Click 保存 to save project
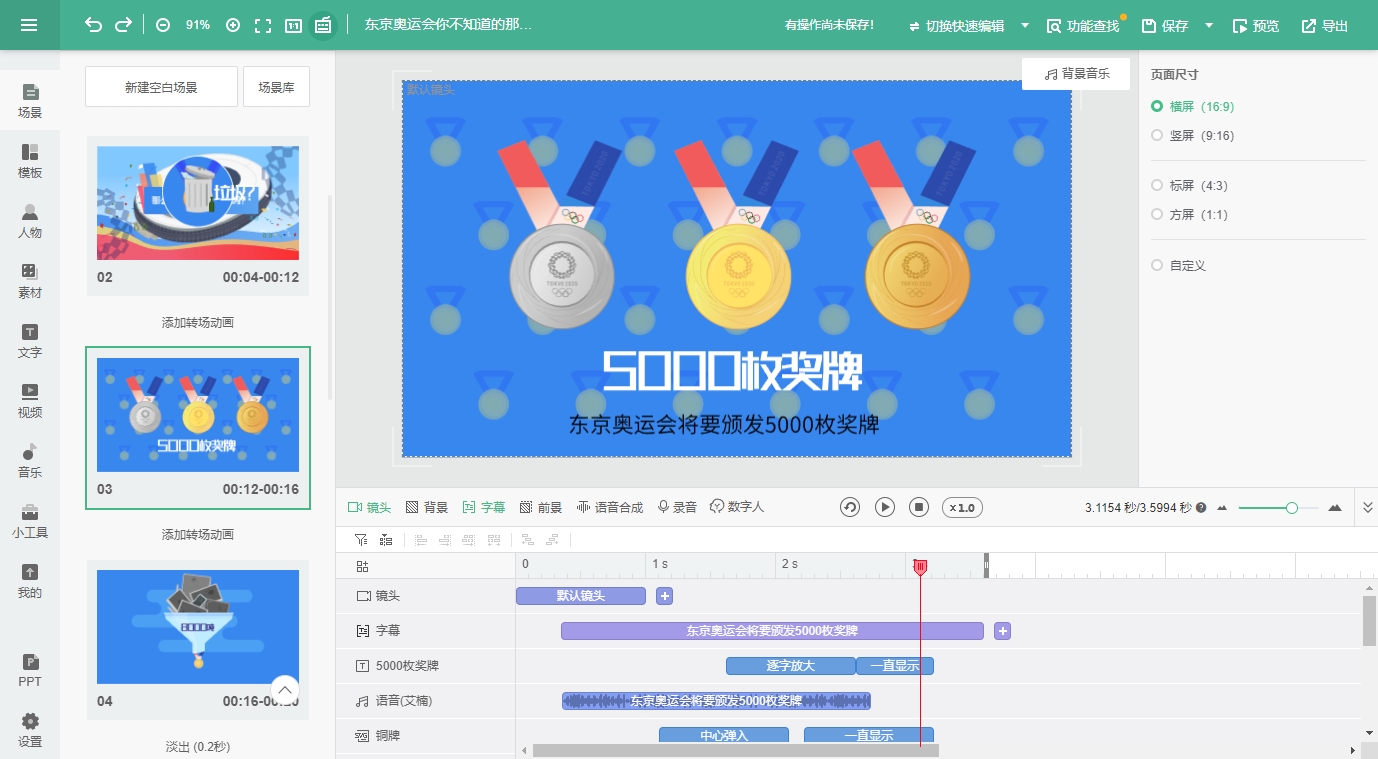This screenshot has width=1378, height=759. click(1165, 26)
